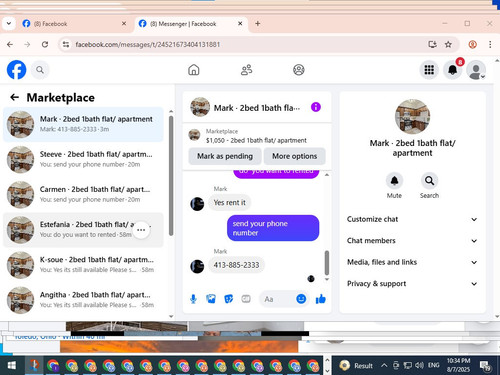Open the Mark conversation in the list
This screenshot has width=500, height=375.
tap(83, 124)
